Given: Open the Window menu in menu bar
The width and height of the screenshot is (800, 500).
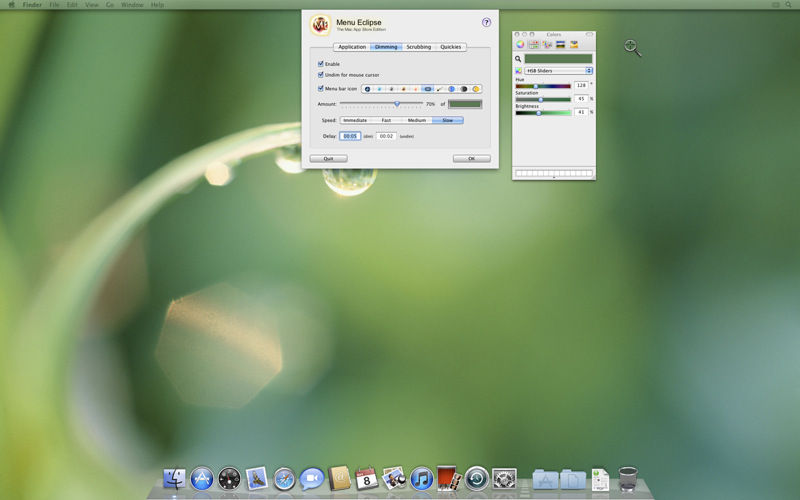Looking at the screenshot, I should click(x=132, y=5).
